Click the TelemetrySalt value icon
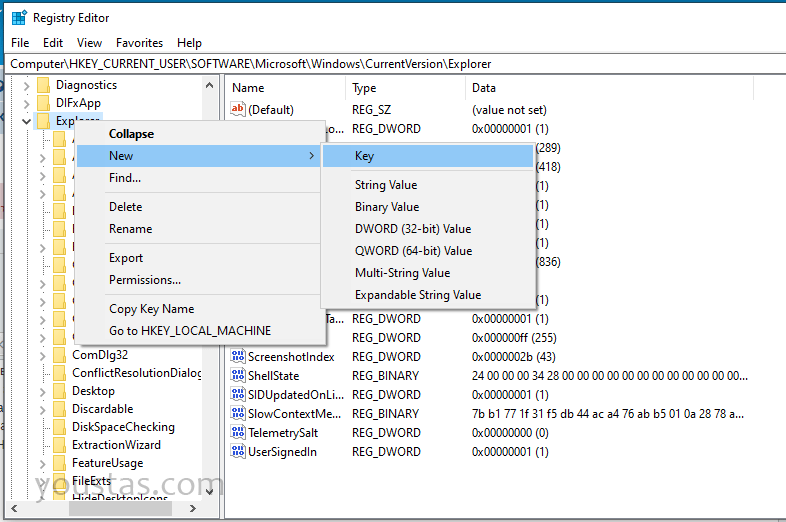Viewport: 786px width, 522px height. coord(238,433)
